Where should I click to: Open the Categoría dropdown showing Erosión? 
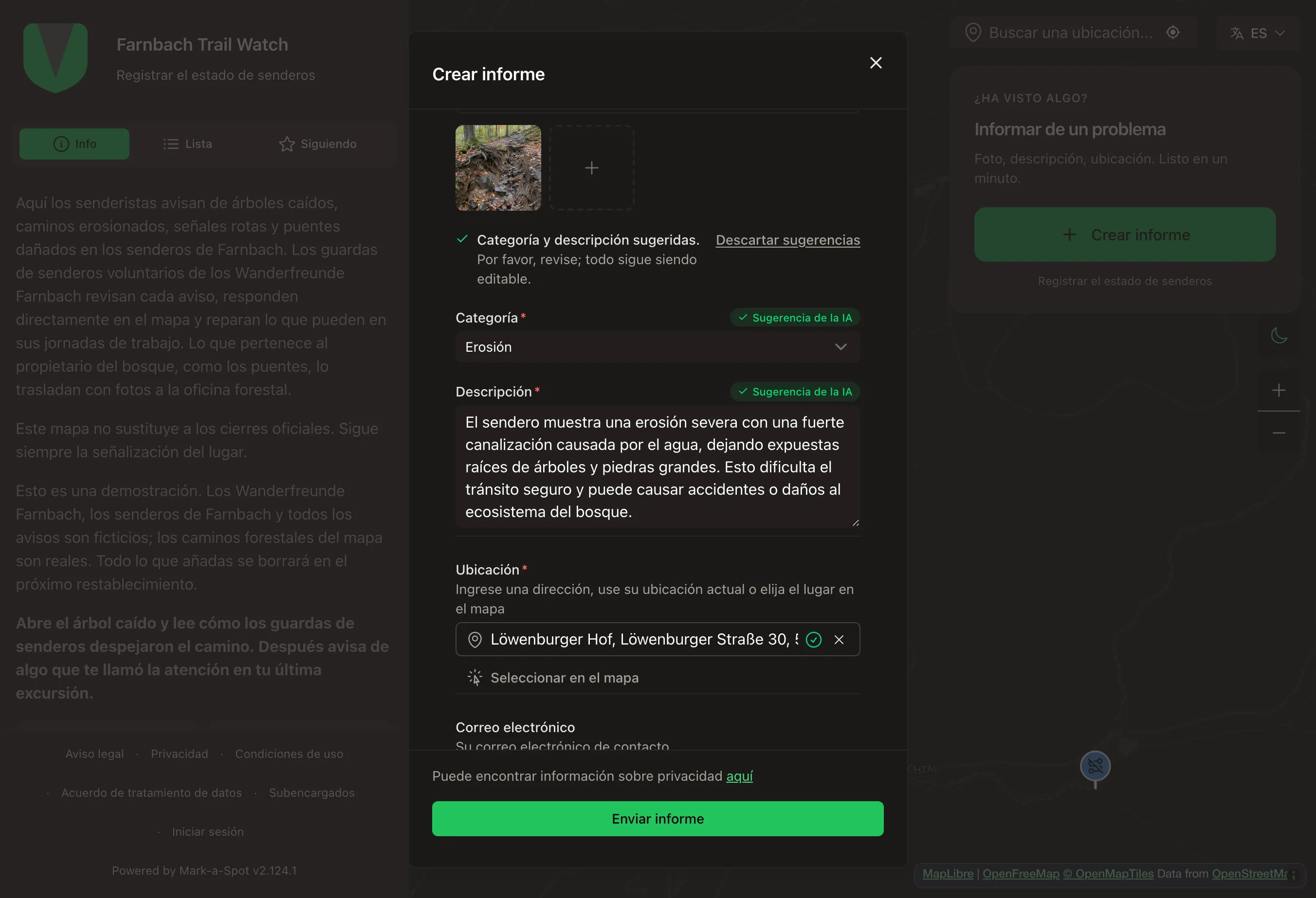pos(658,347)
